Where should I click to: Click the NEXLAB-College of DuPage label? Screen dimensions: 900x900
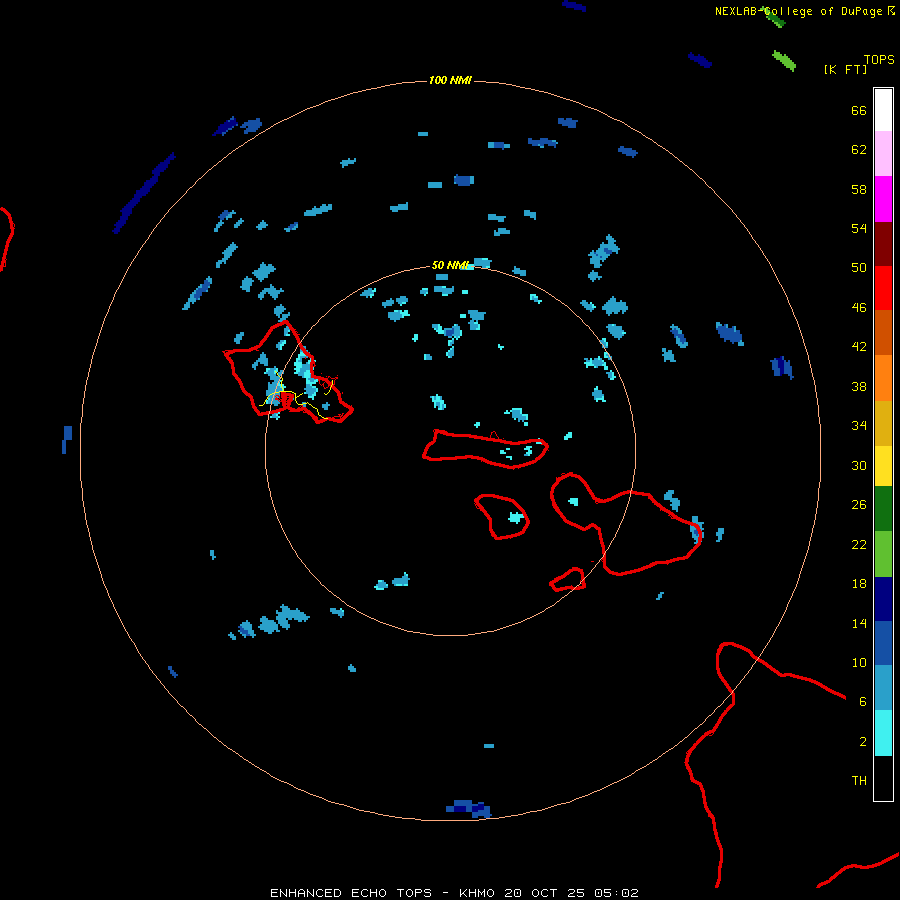pos(798,11)
